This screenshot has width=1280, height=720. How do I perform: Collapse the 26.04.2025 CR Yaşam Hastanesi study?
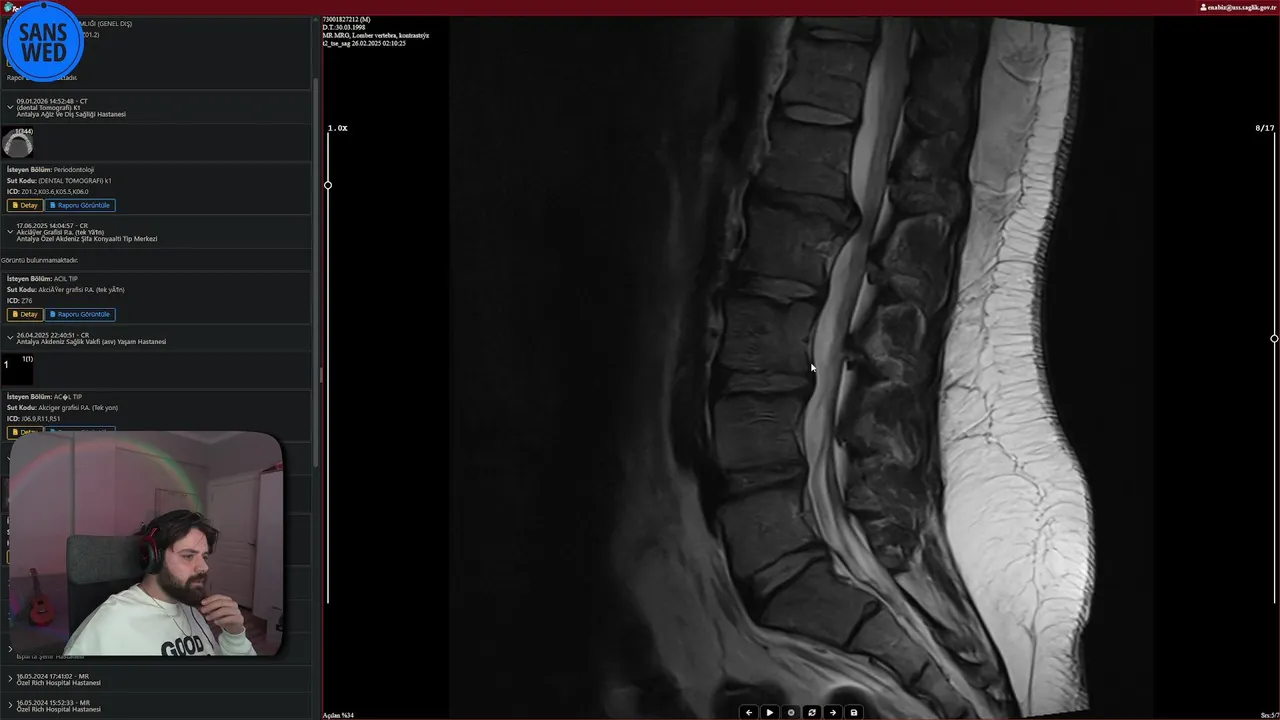pos(10,338)
